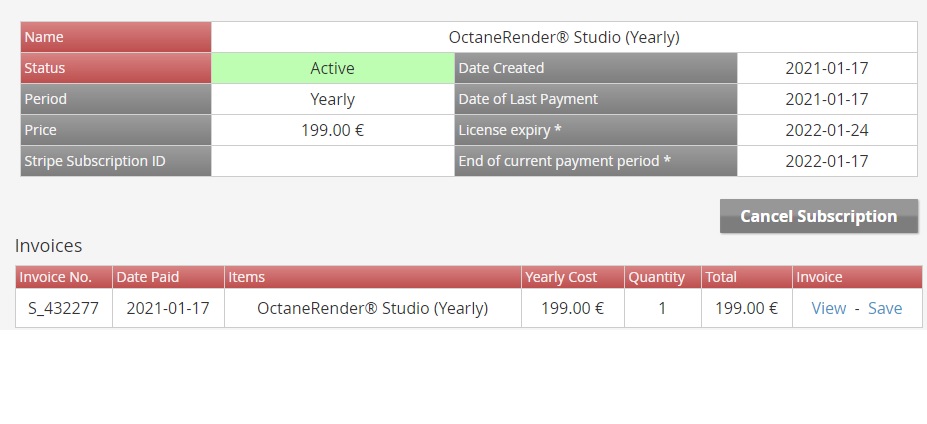The width and height of the screenshot is (927, 424).
Task: Click the Cancel Subscription button
Action: pos(819,216)
